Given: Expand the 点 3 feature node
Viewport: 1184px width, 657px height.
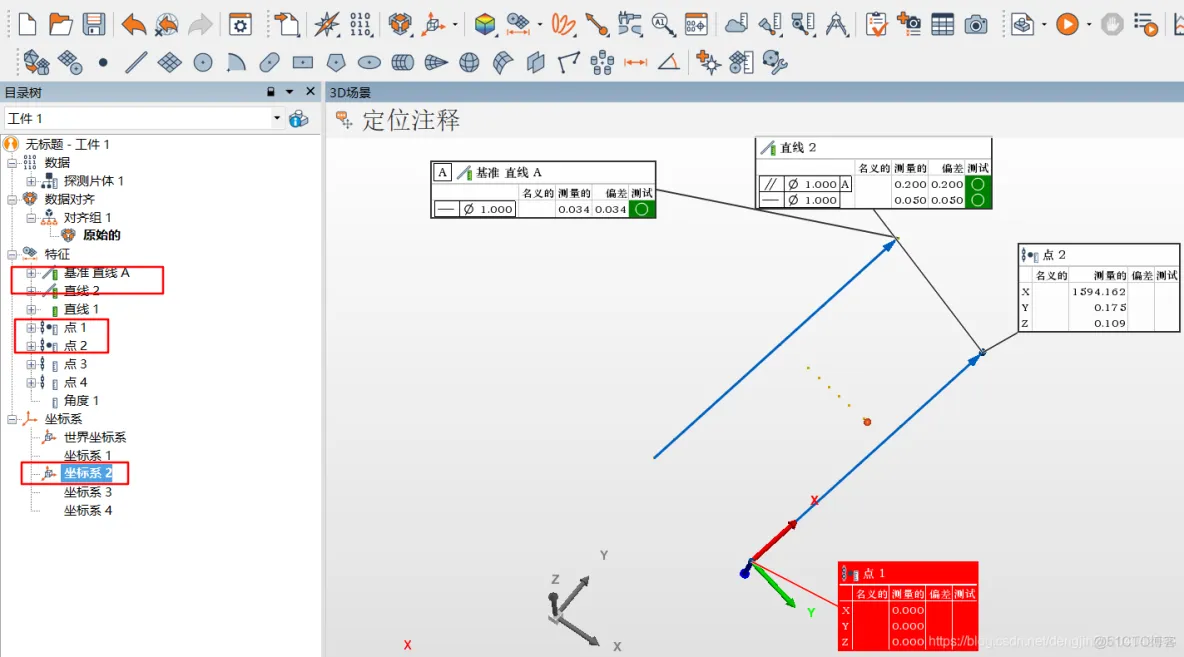Looking at the screenshot, I should click(31, 364).
